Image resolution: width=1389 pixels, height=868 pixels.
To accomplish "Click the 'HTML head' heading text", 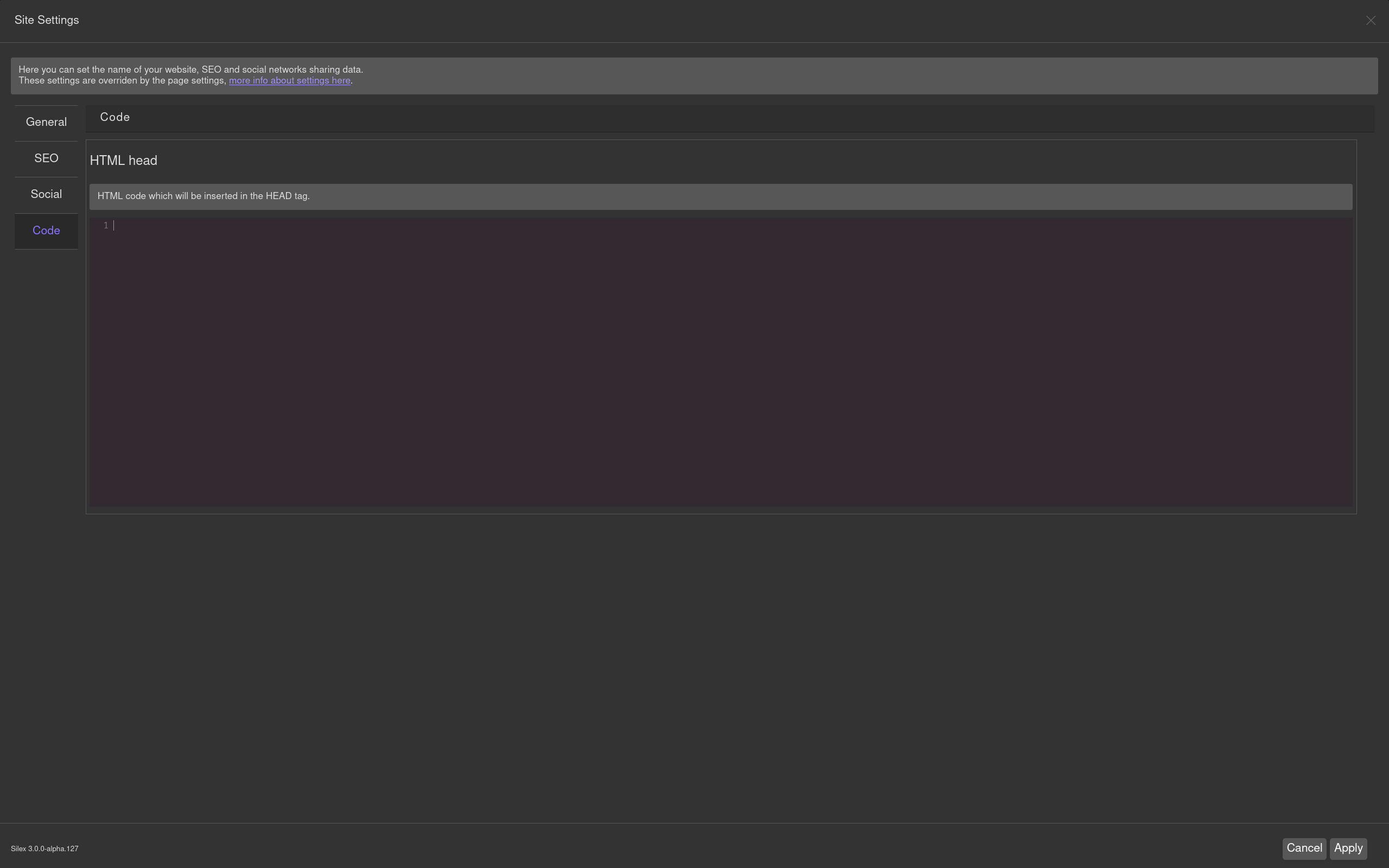I will (123, 161).
